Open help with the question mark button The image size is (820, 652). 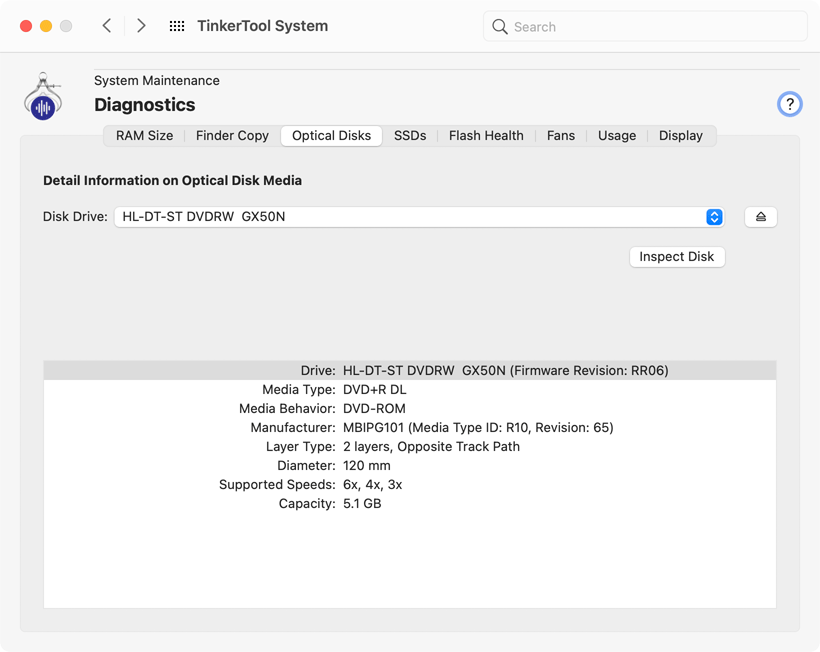click(x=789, y=104)
